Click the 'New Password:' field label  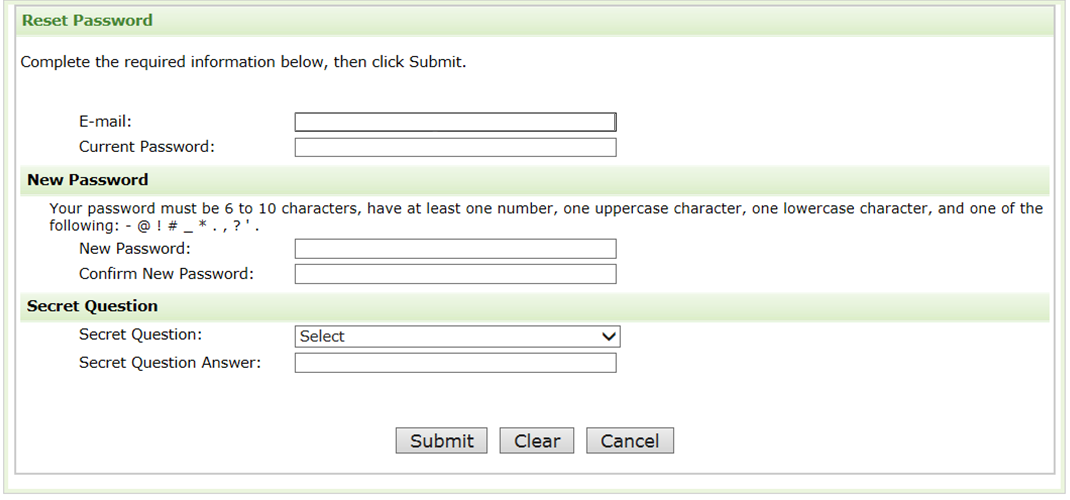tap(135, 248)
